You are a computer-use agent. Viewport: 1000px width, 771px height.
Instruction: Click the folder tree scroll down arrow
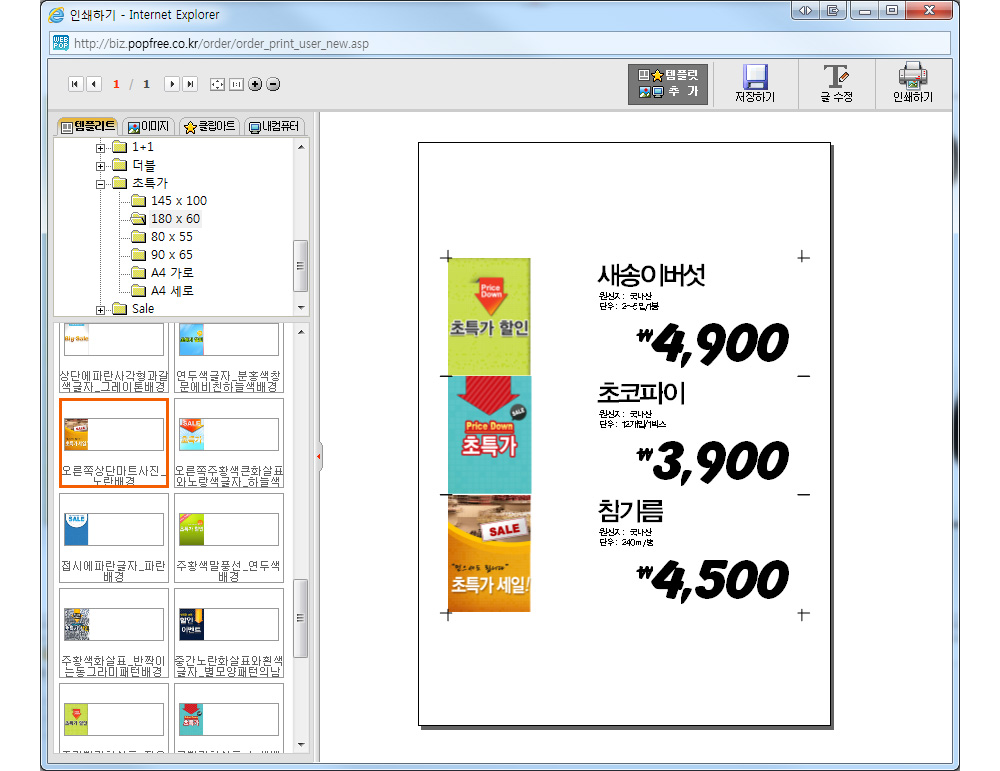301,308
